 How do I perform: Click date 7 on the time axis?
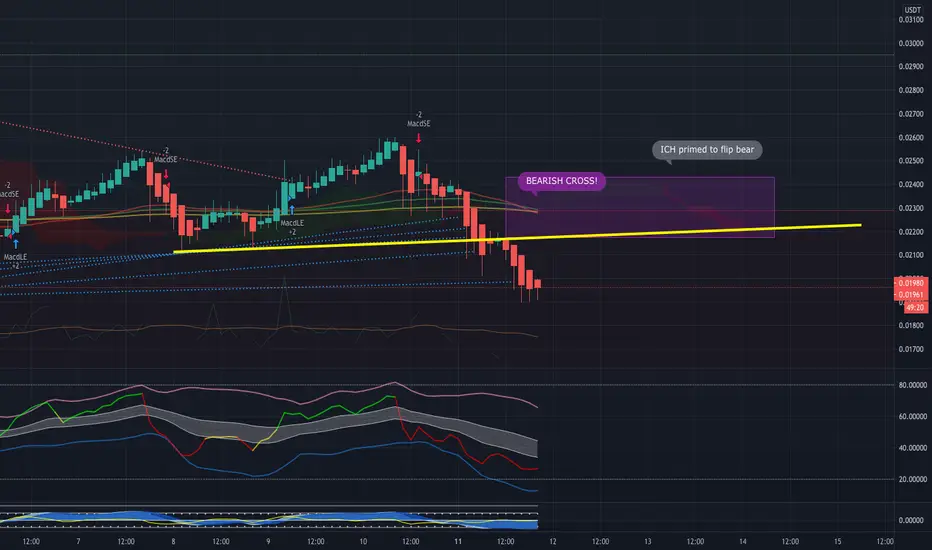tap(78, 542)
